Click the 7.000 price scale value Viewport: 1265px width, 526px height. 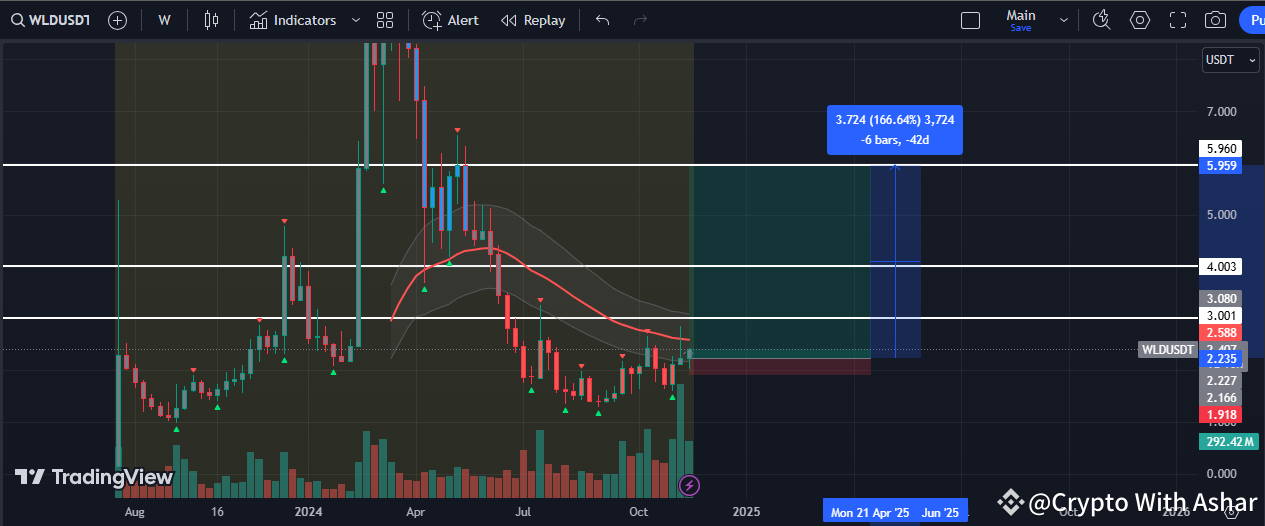1221,112
